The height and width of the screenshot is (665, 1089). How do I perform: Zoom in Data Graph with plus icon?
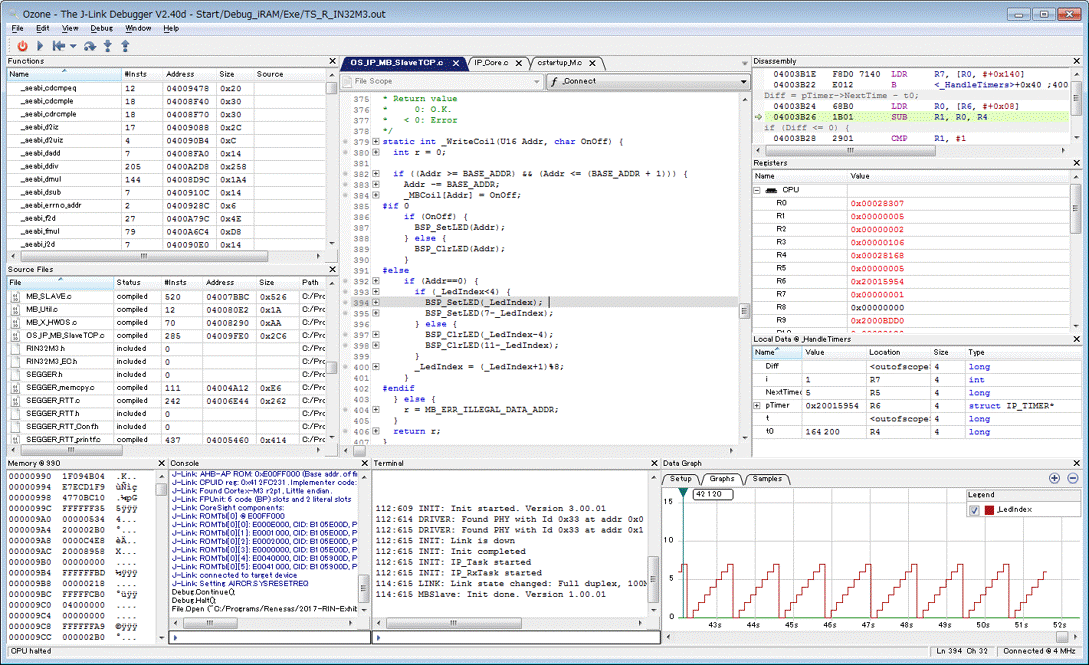[x=1054, y=479]
